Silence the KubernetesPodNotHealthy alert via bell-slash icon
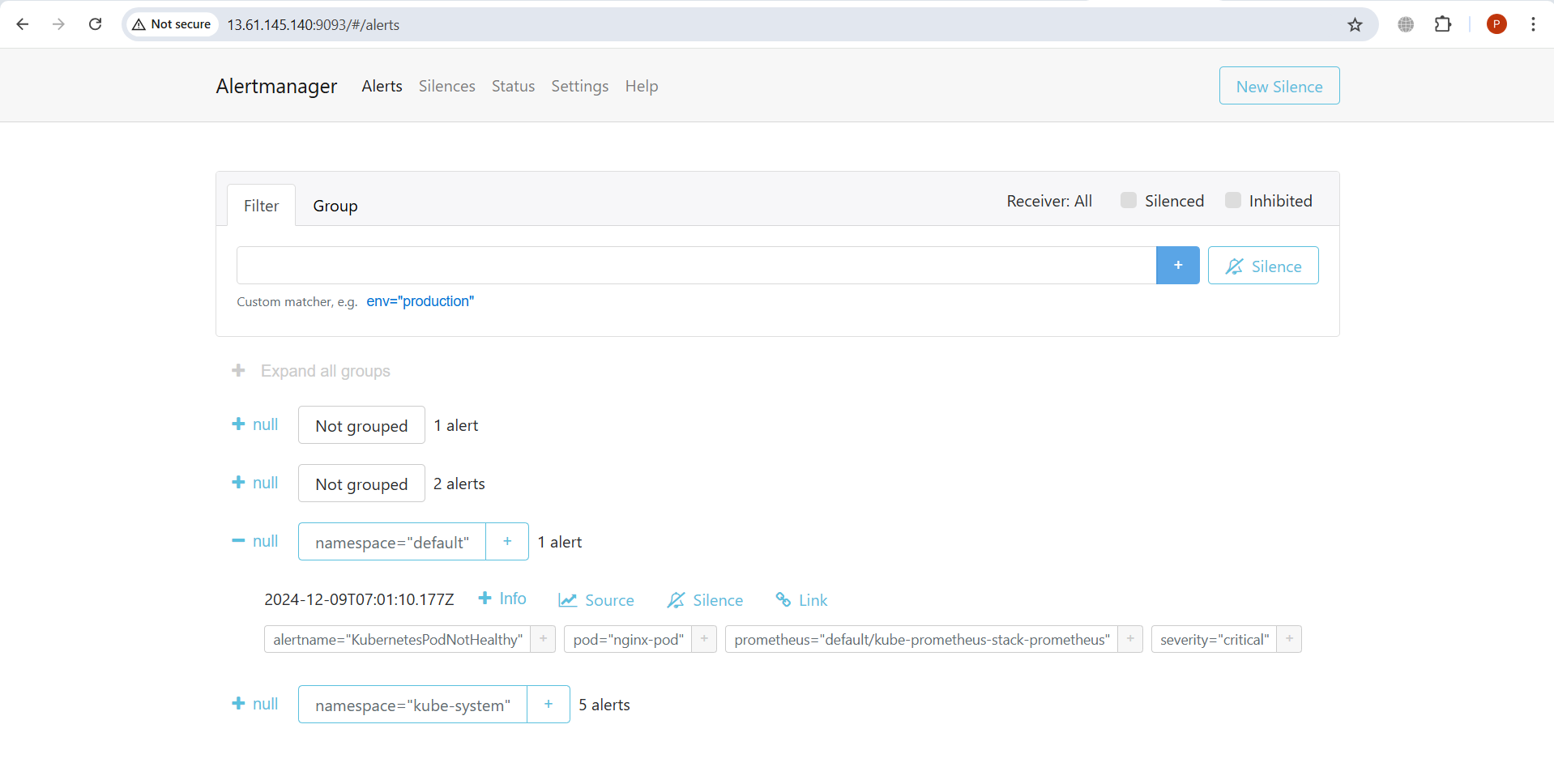The height and width of the screenshot is (784, 1554). [703, 599]
